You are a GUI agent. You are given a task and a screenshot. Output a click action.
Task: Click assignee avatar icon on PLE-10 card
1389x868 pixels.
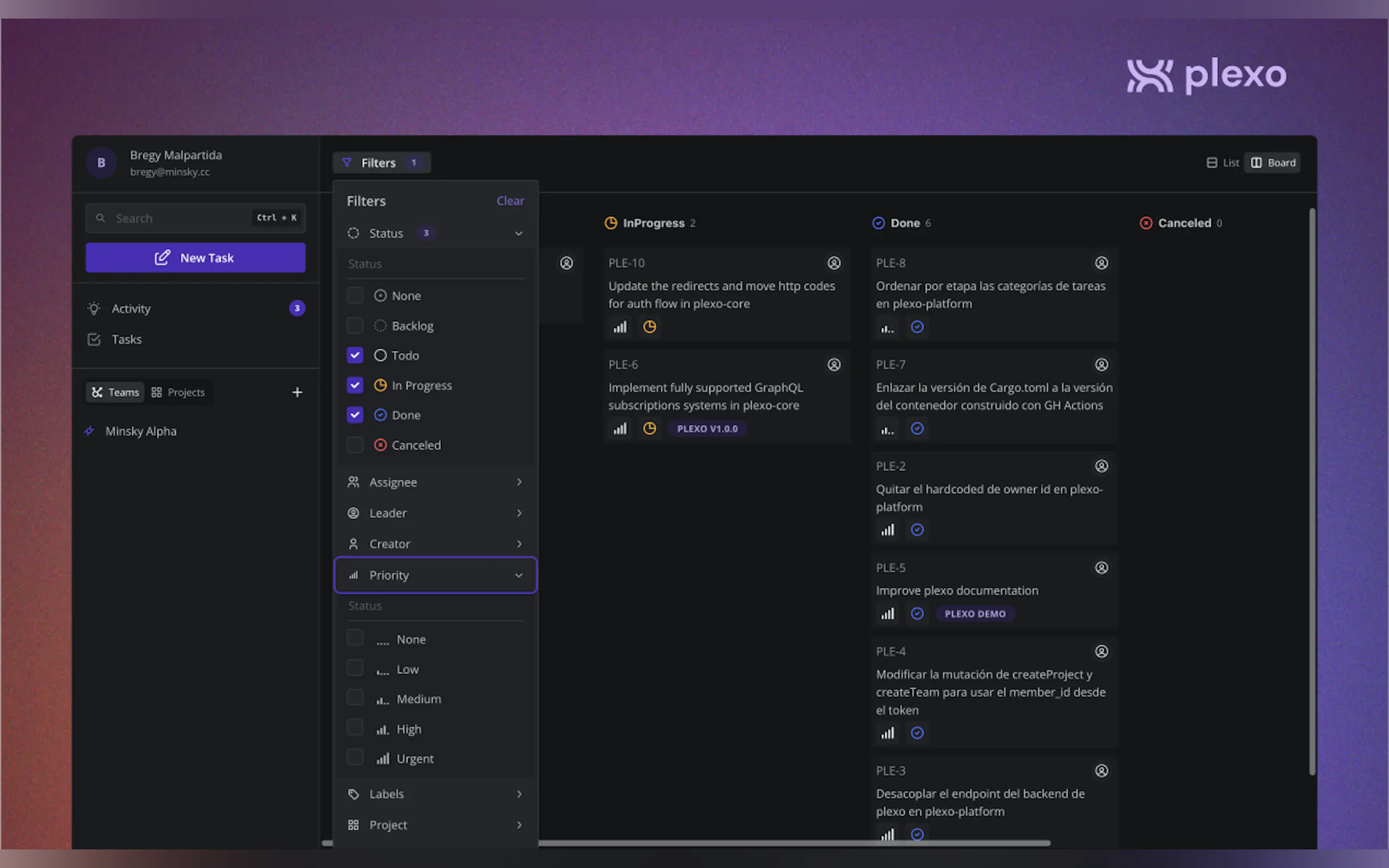point(833,263)
